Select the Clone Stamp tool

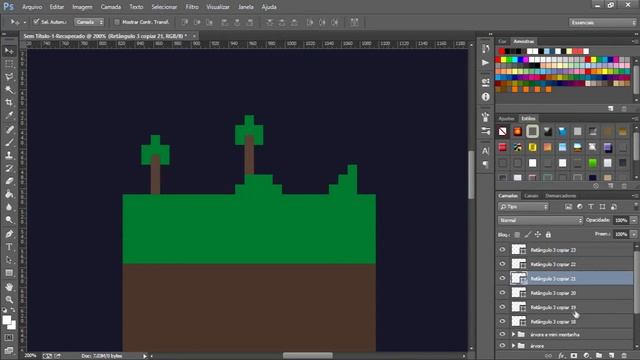pyautogui.click(x=9, y=155)
